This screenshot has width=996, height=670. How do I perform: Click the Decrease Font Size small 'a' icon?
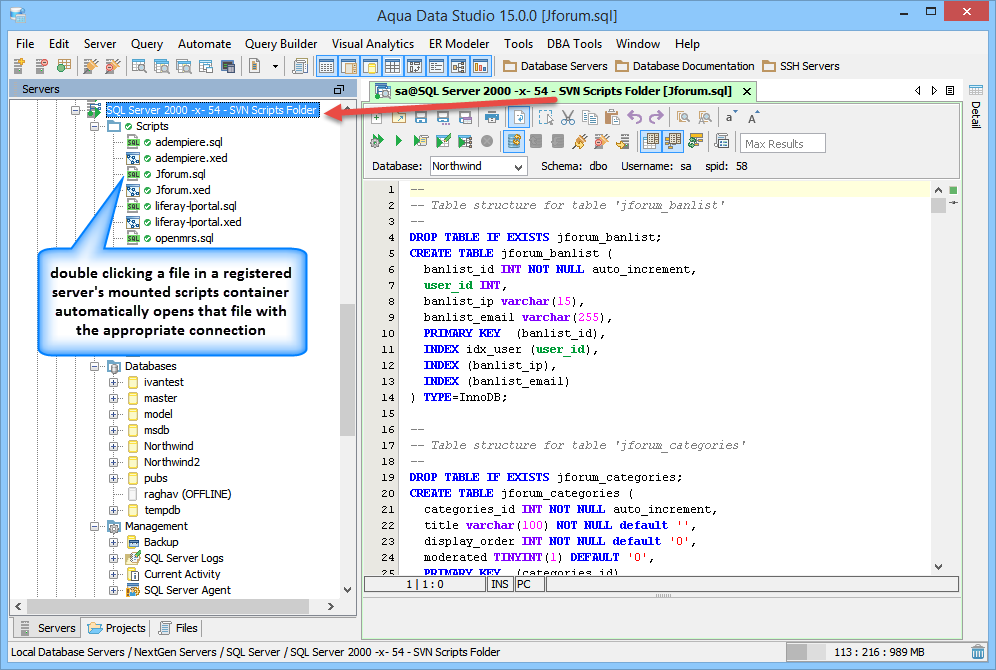pyautogui.click(x=730, y=117)
